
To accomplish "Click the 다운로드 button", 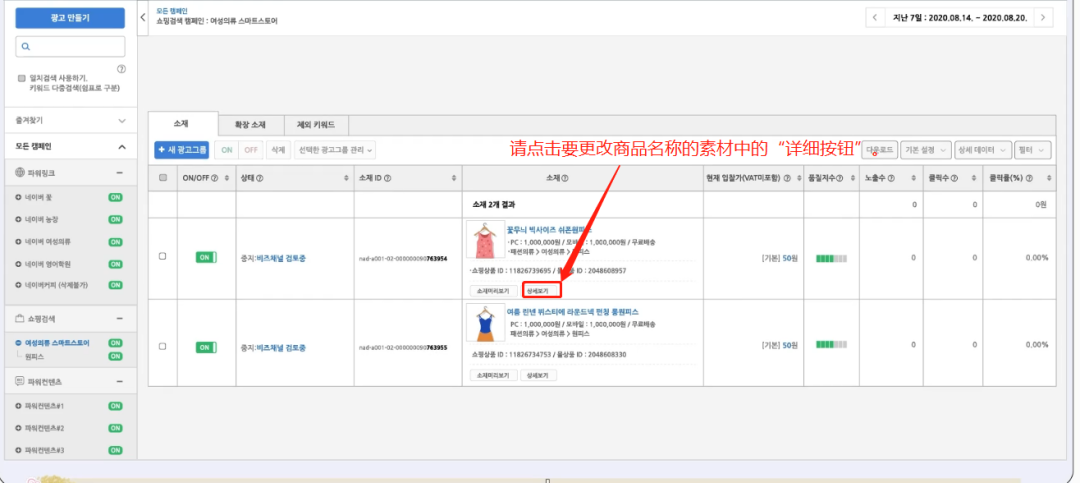I will 880,150.
